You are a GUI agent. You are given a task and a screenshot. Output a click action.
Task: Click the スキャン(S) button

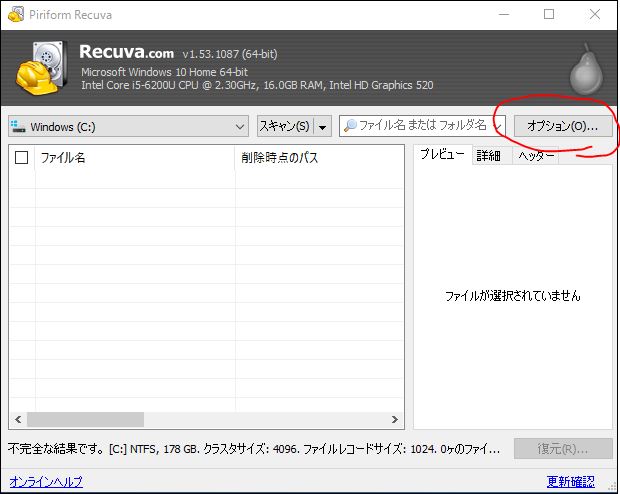pos(285,126)
